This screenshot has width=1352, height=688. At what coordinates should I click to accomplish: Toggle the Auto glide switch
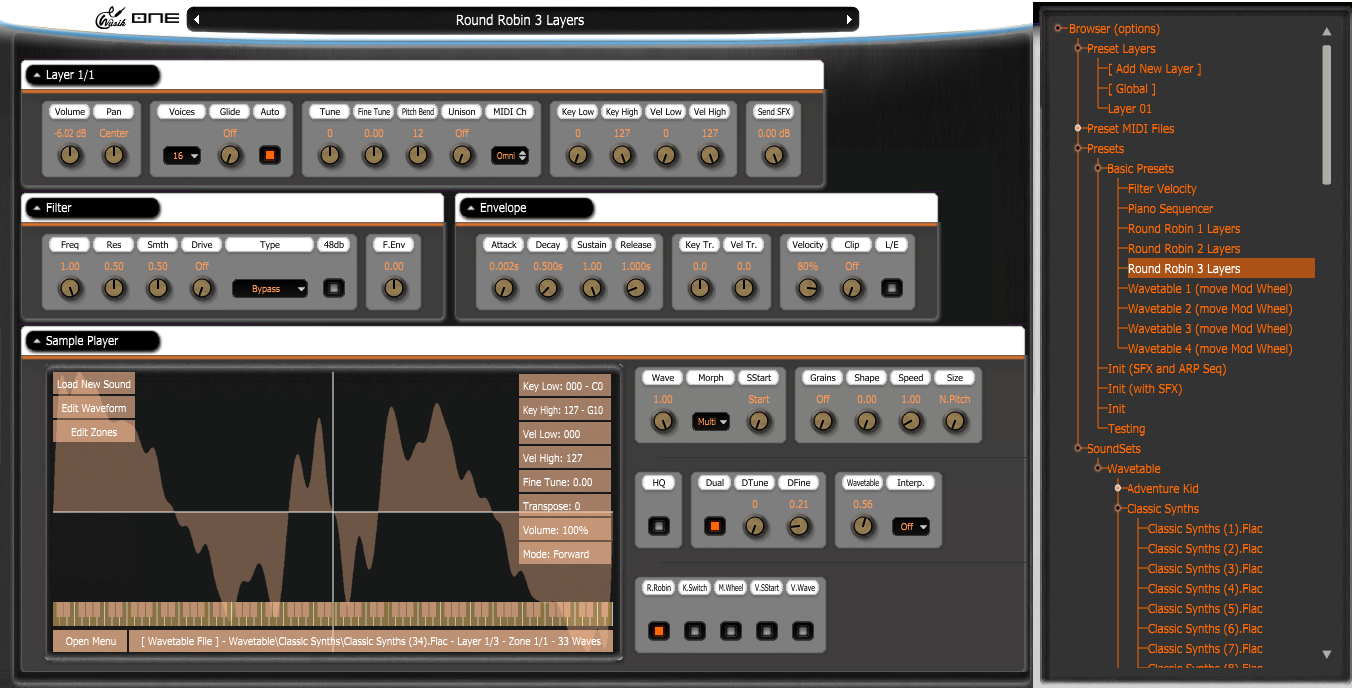269,155
